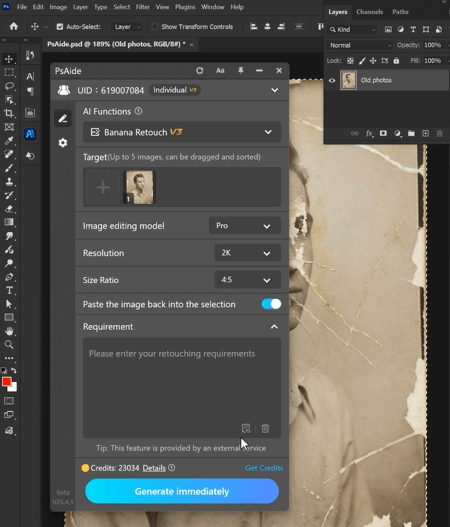
Task: Open the Plugins menu
Action: (x=185, y=7)
